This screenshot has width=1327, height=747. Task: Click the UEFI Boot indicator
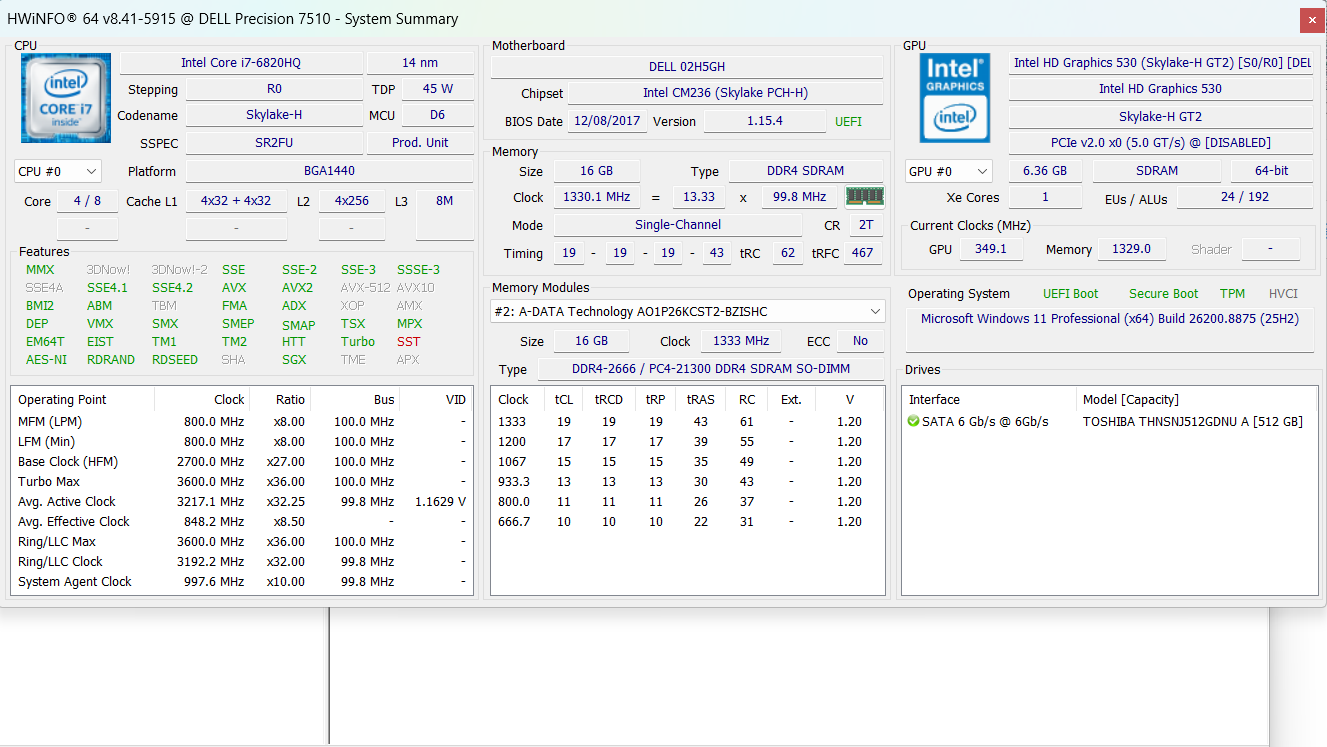(x=1070, y=294)
